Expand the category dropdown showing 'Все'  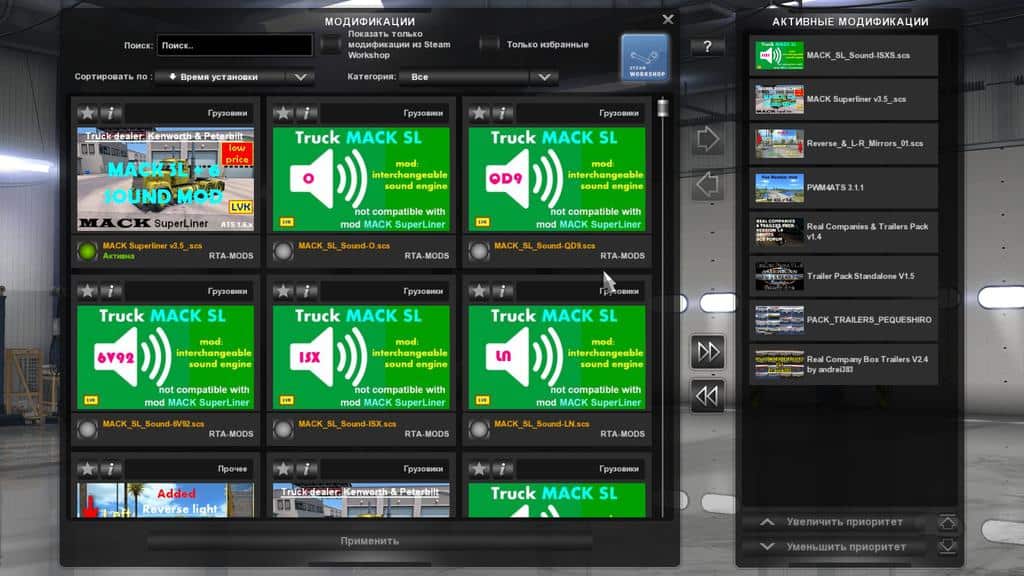click(x=478, y=77)
